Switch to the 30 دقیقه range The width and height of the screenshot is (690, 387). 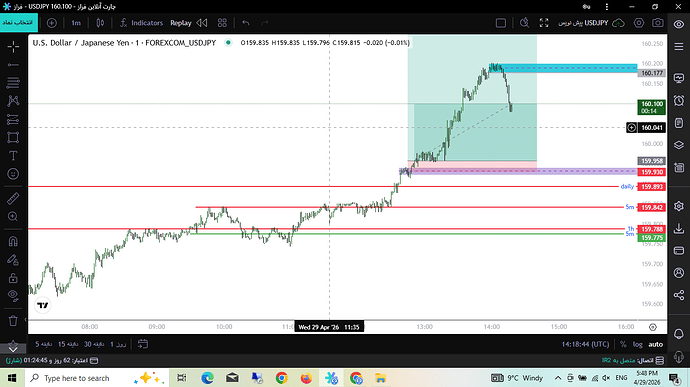pos(94,344)
